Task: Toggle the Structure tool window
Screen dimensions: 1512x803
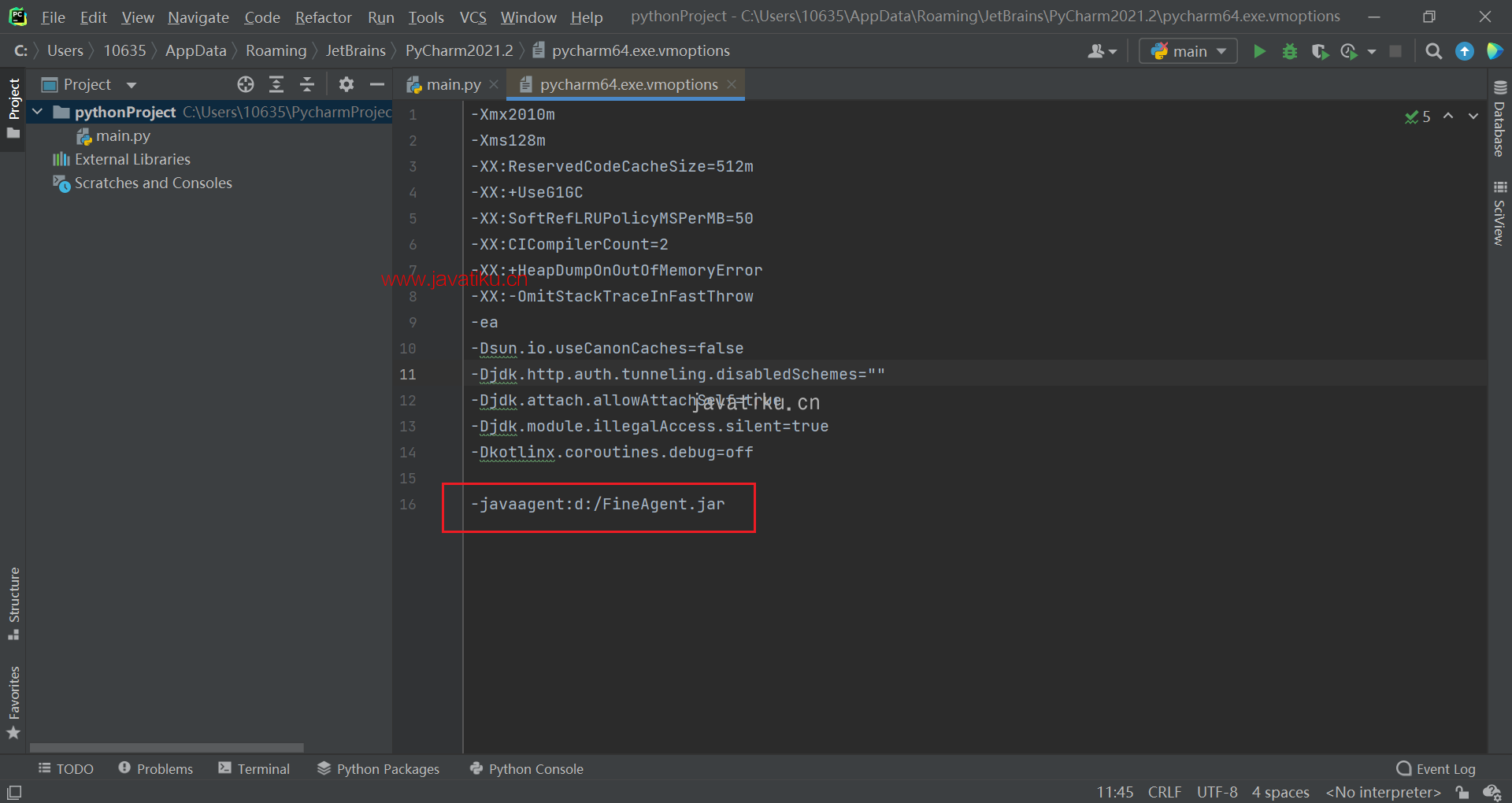Action: [x=13, y=602]
